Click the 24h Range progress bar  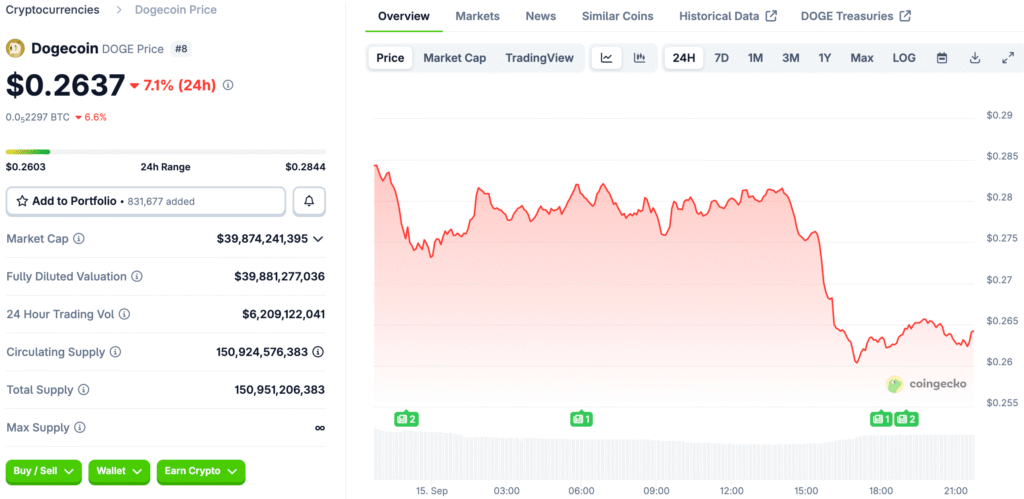165,152
